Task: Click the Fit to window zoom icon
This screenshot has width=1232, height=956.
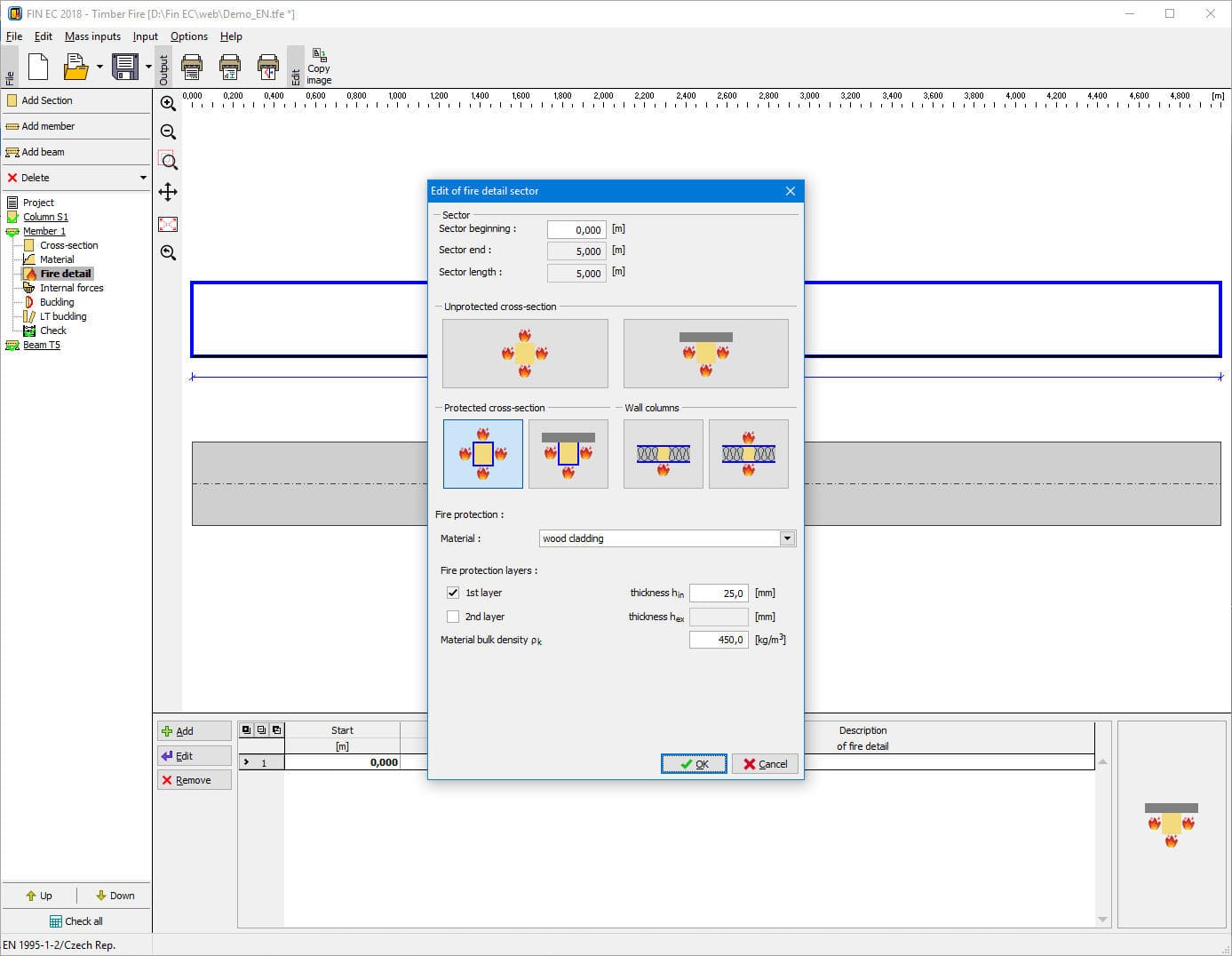Action: click(x=168, y=224)
